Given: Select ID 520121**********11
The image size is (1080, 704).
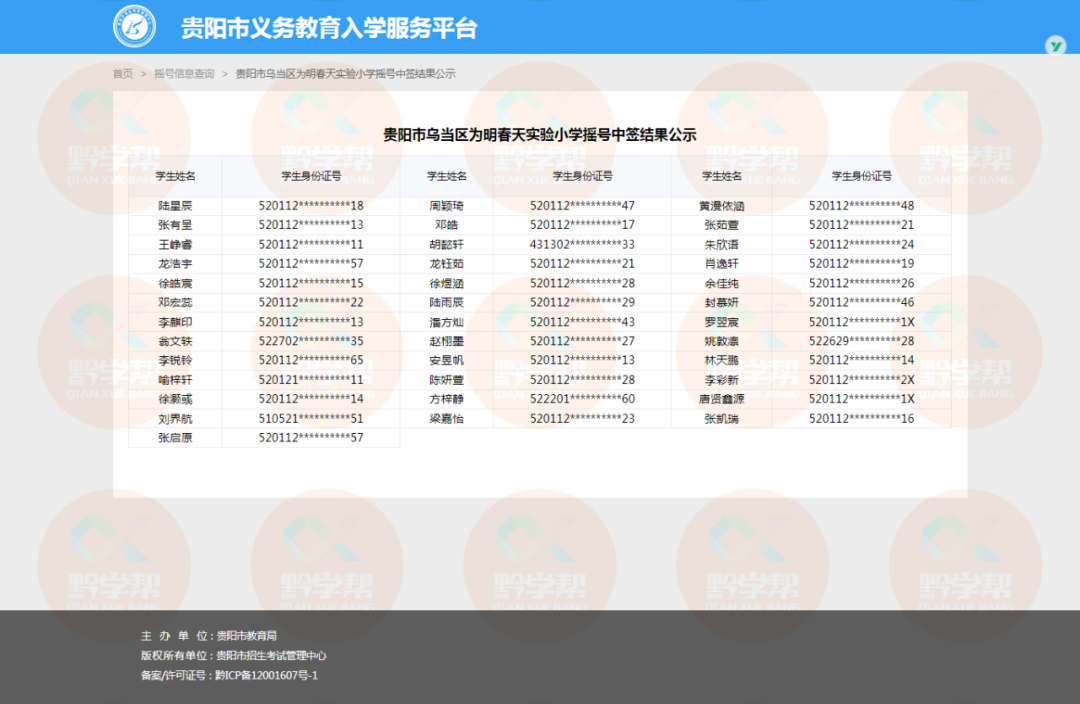Looking at the screenshot, I should (311, 380).
